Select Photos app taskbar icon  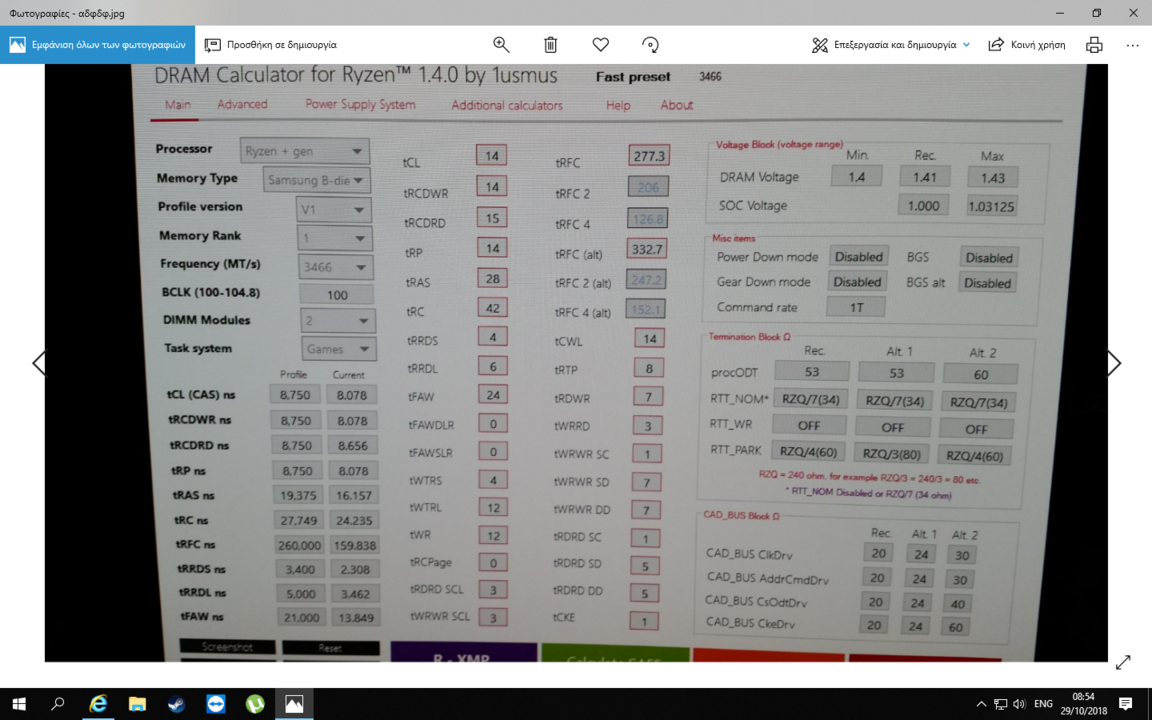294,704
